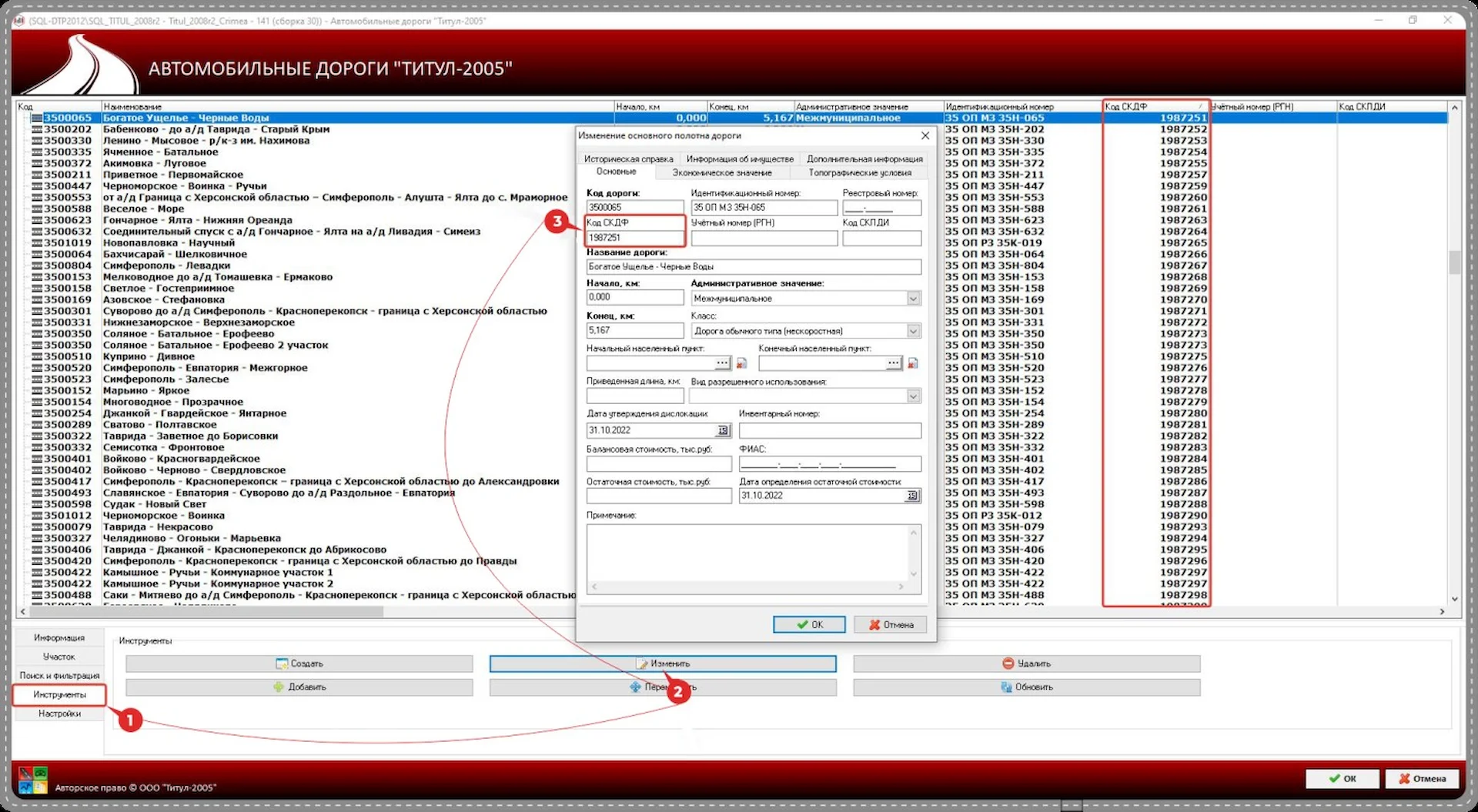Expand the Вид разрешенного использования combo box

(913, 396)
